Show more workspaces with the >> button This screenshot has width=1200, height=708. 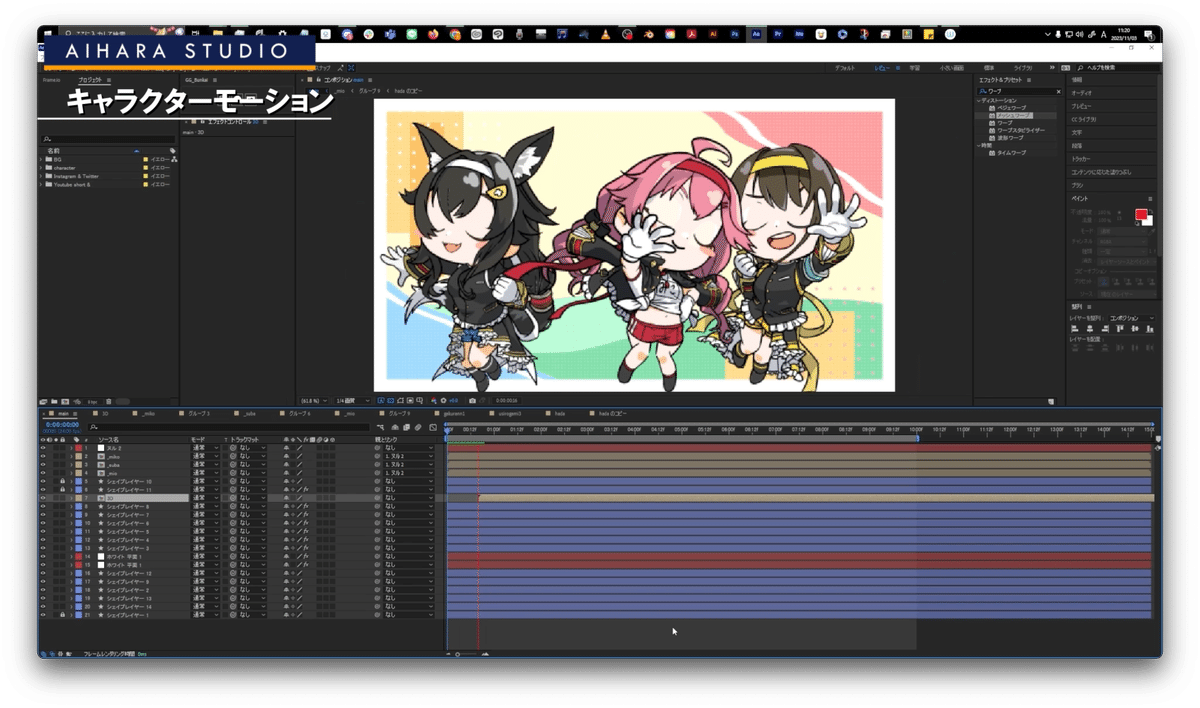pyautogui.click(x=1052, y=67)
